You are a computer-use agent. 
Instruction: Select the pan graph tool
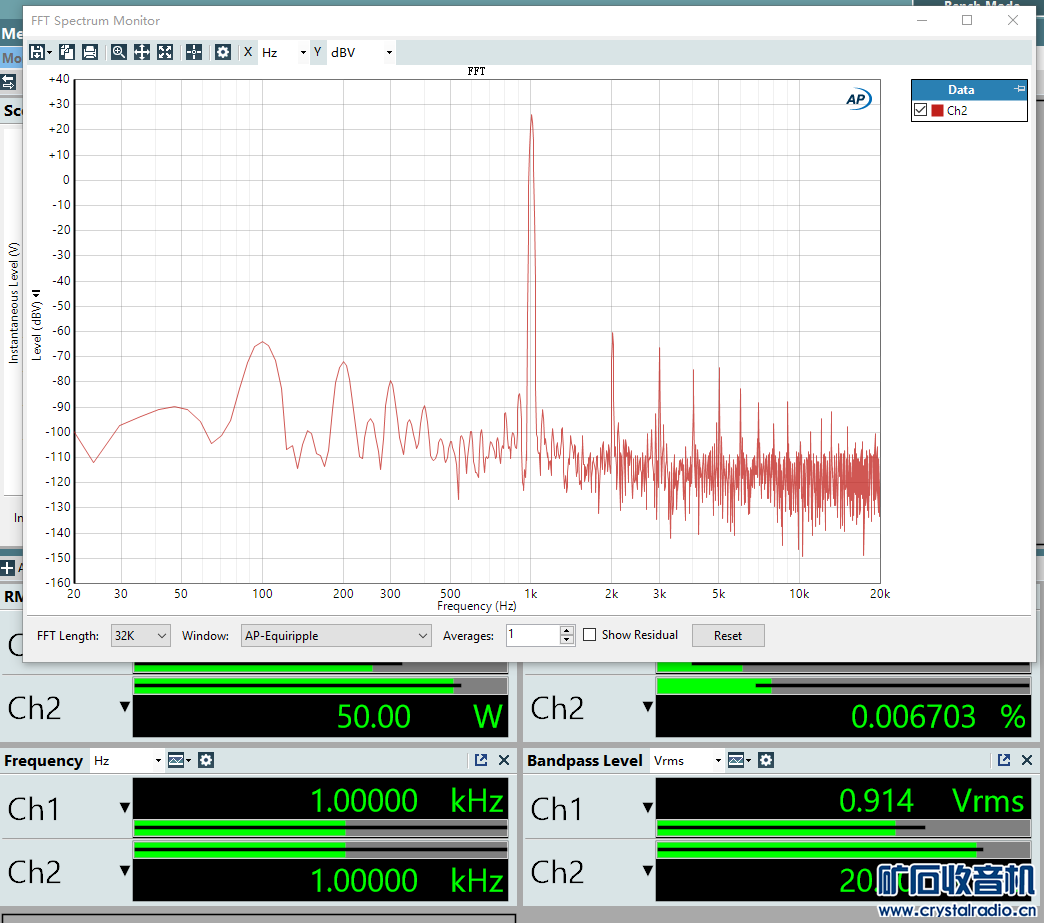(142, 52)
